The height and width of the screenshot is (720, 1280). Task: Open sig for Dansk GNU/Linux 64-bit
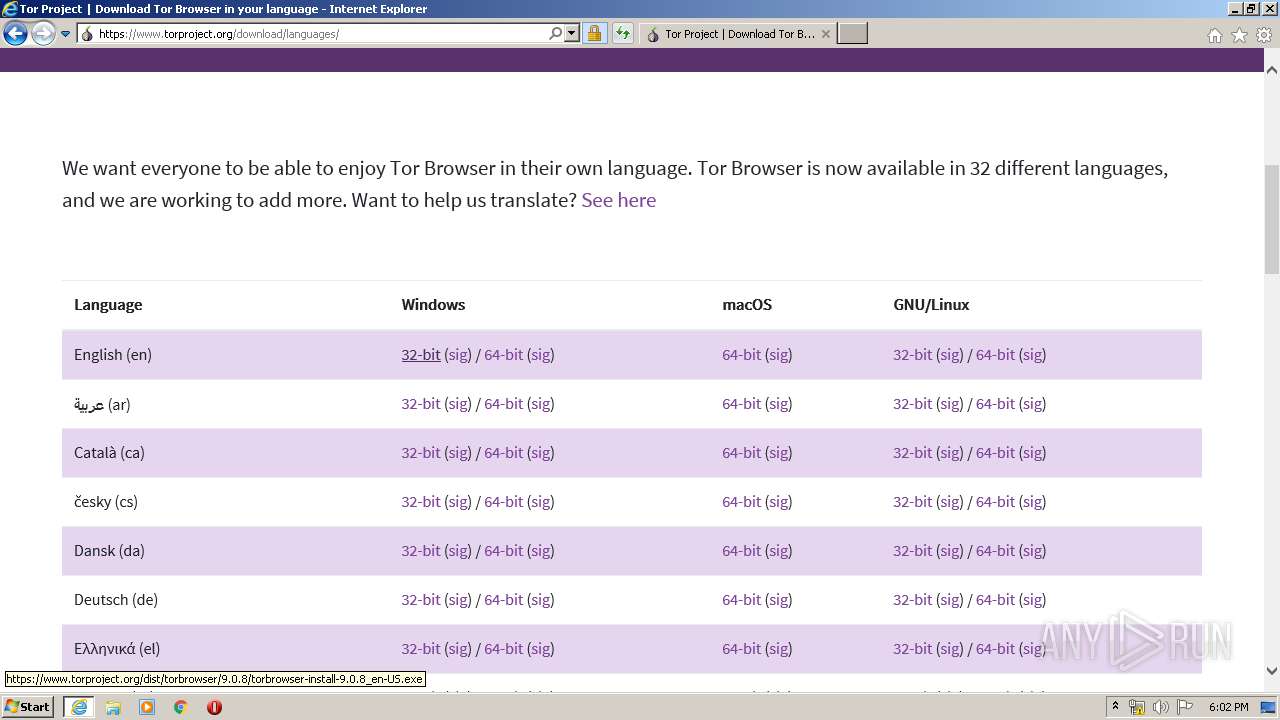pyautogui.click(x=1033, y=550)
